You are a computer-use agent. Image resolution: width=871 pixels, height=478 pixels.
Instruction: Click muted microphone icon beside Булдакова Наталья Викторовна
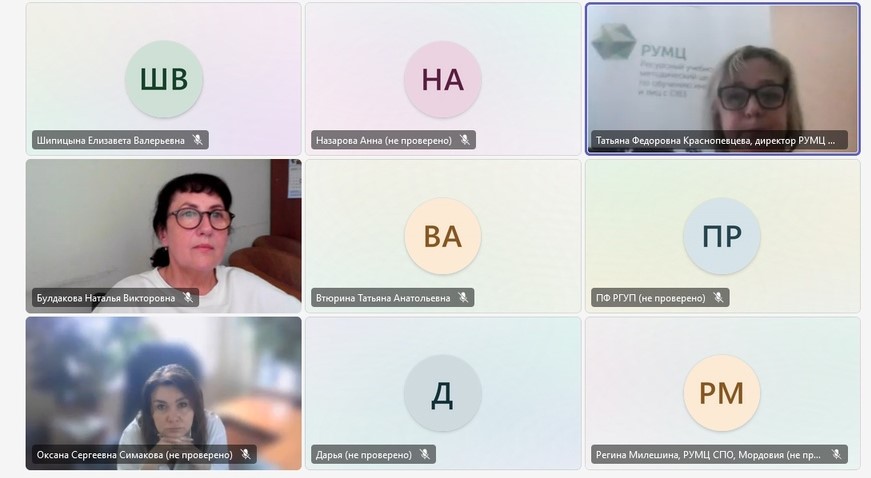188,298
